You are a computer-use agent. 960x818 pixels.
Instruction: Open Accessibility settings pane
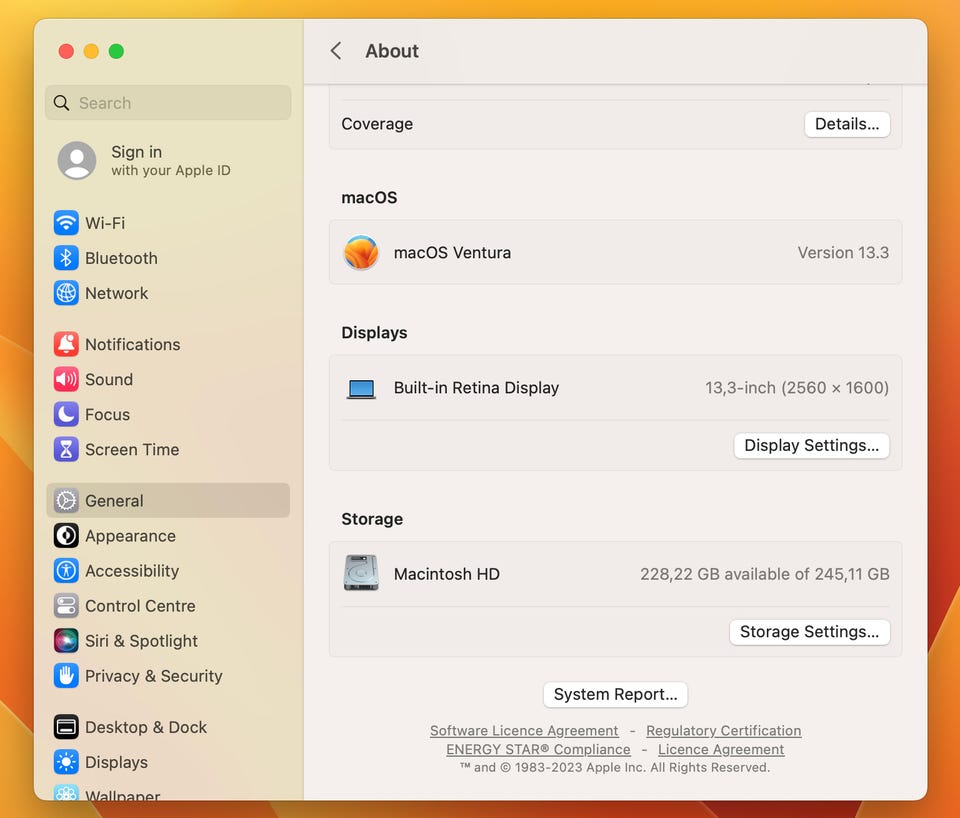[x=131, y=571]
